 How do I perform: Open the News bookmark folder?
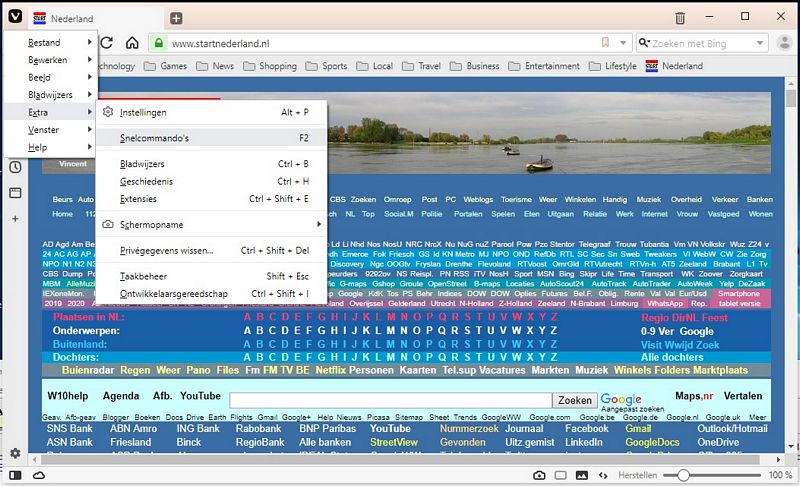[215, 66]
